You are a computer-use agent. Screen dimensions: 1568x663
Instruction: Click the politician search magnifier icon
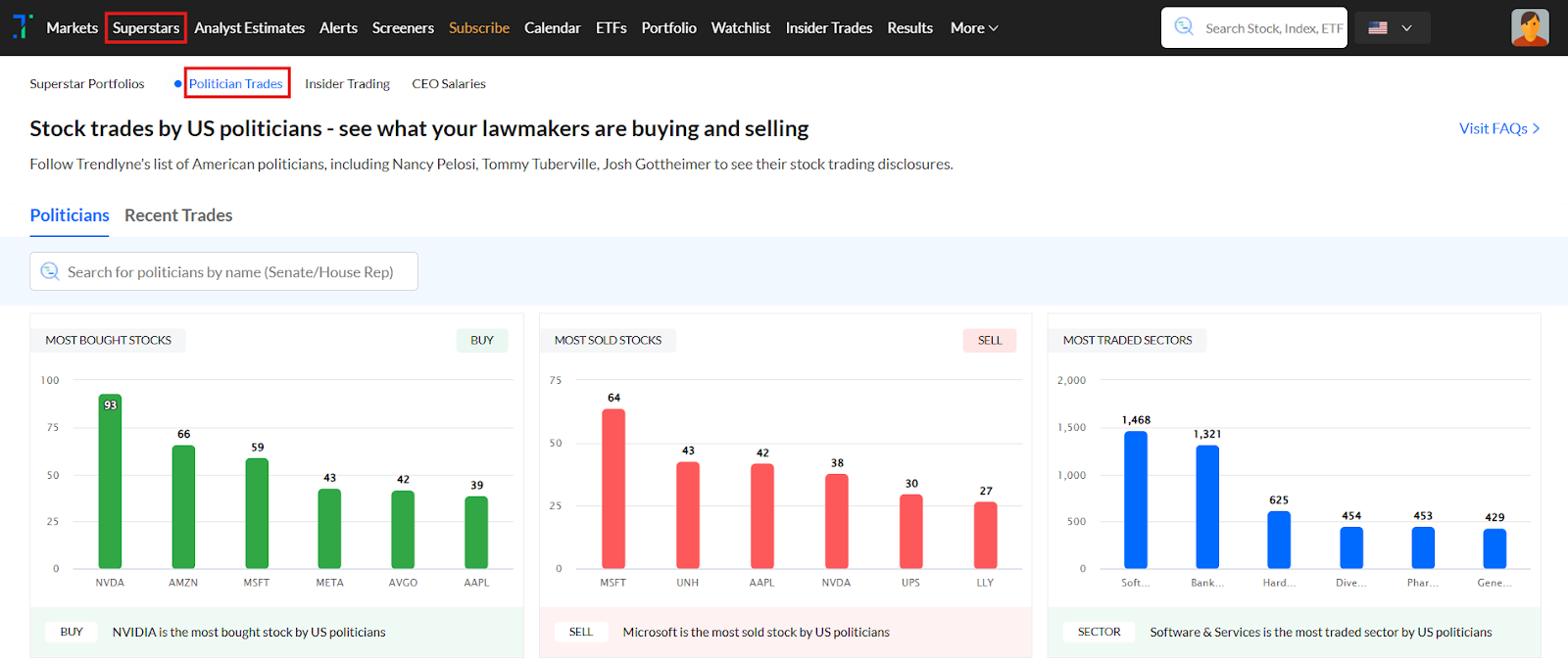(50, 271)
